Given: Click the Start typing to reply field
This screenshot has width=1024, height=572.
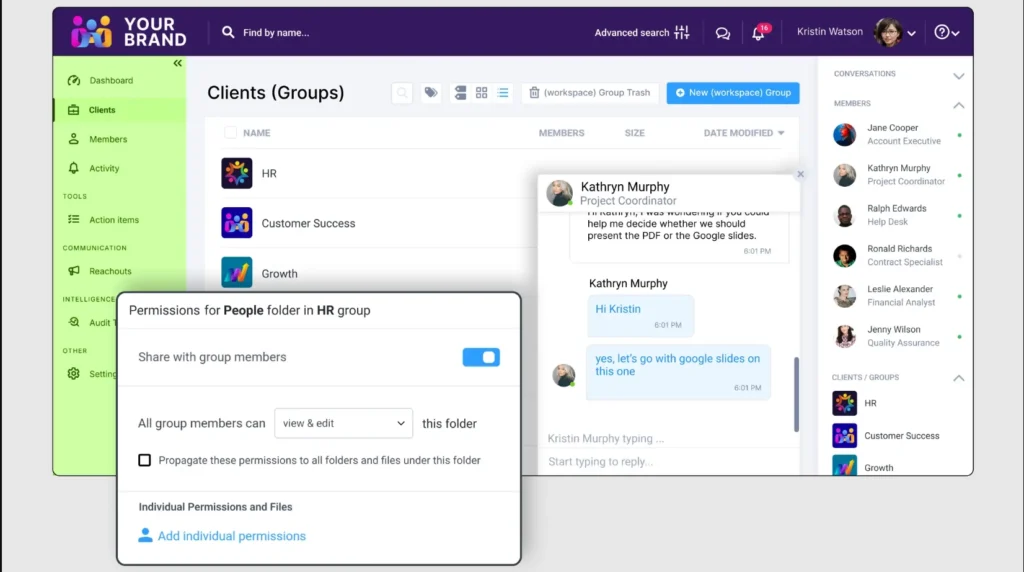Looking at the screenshot, I should tap(660, 462).
